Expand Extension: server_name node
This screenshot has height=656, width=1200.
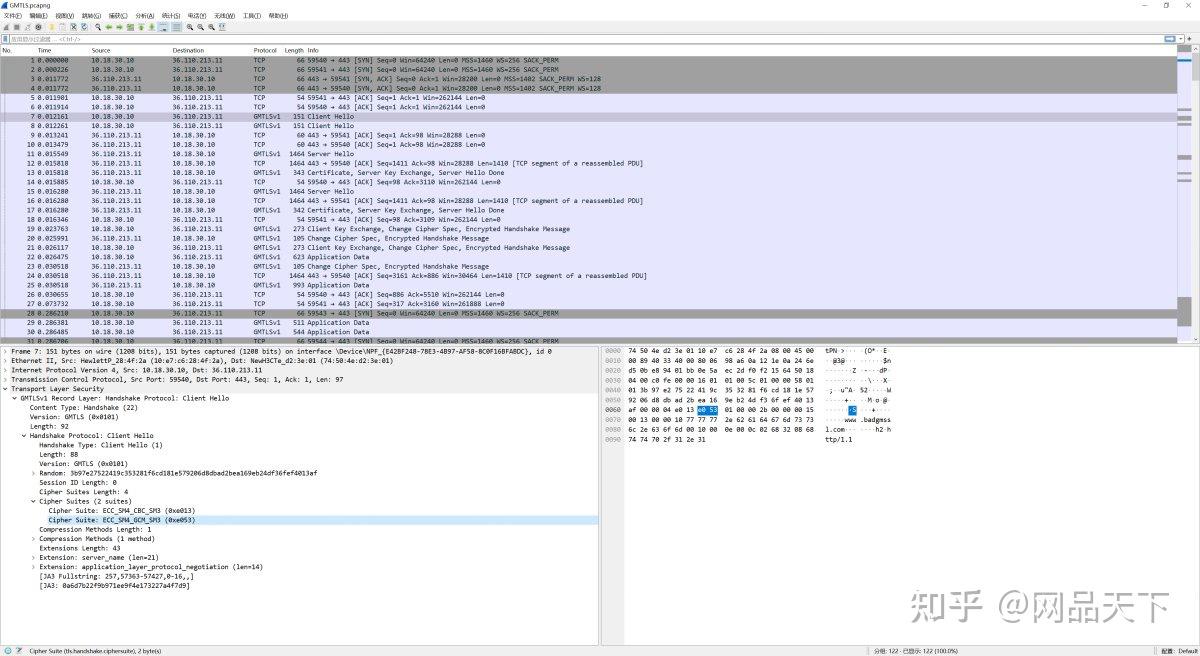(34, 557)
